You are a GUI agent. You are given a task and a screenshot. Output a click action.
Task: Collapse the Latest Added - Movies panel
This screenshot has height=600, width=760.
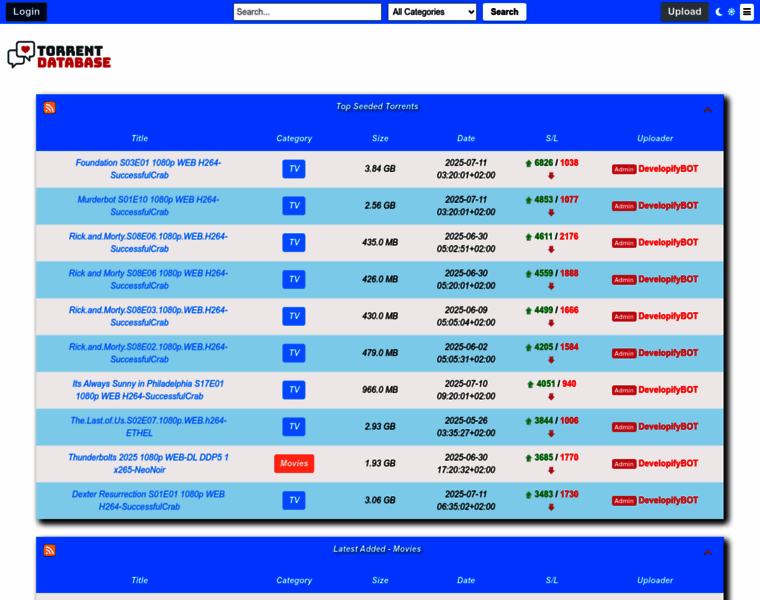[707, 553]
